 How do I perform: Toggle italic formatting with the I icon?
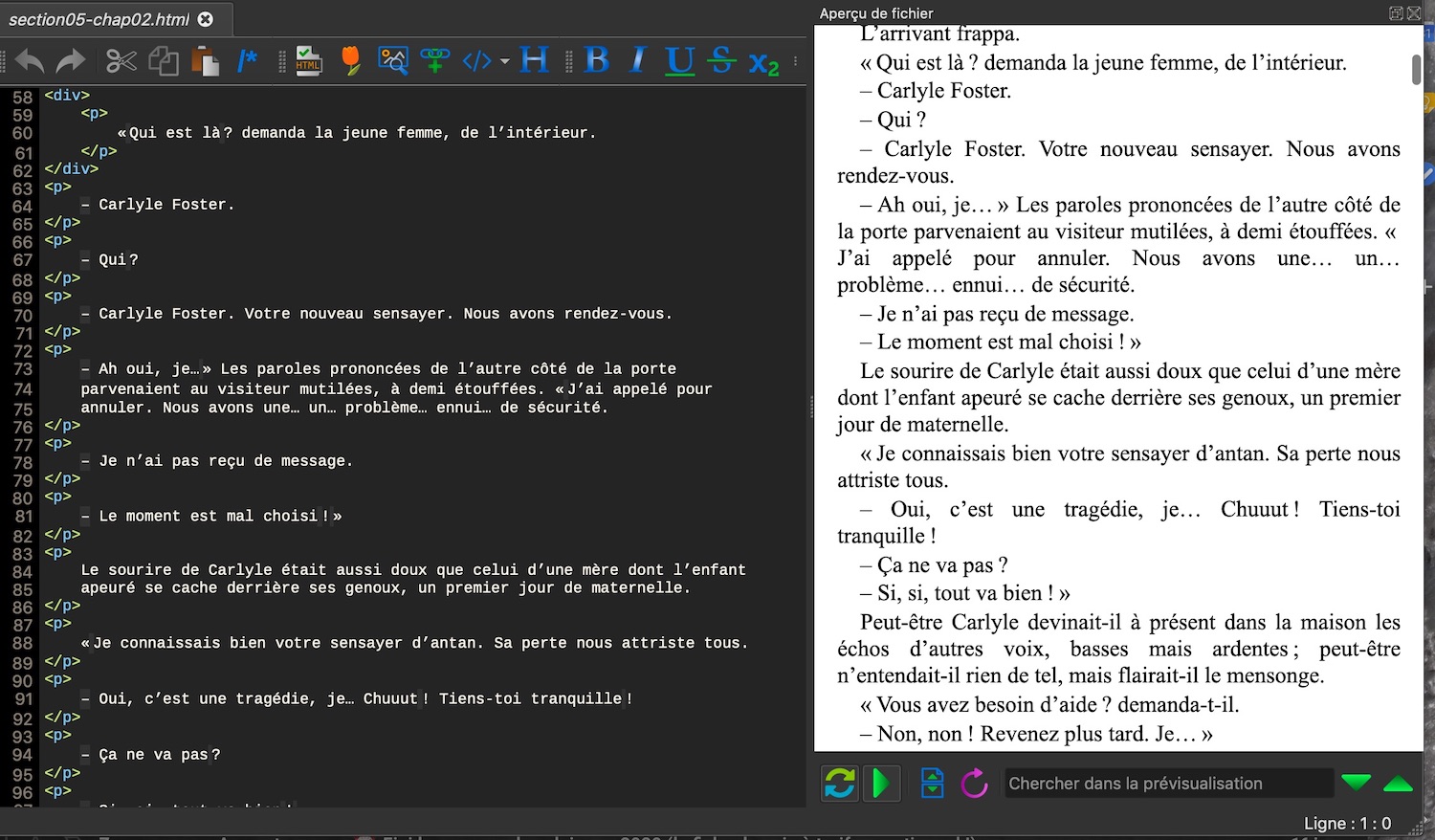638,61
